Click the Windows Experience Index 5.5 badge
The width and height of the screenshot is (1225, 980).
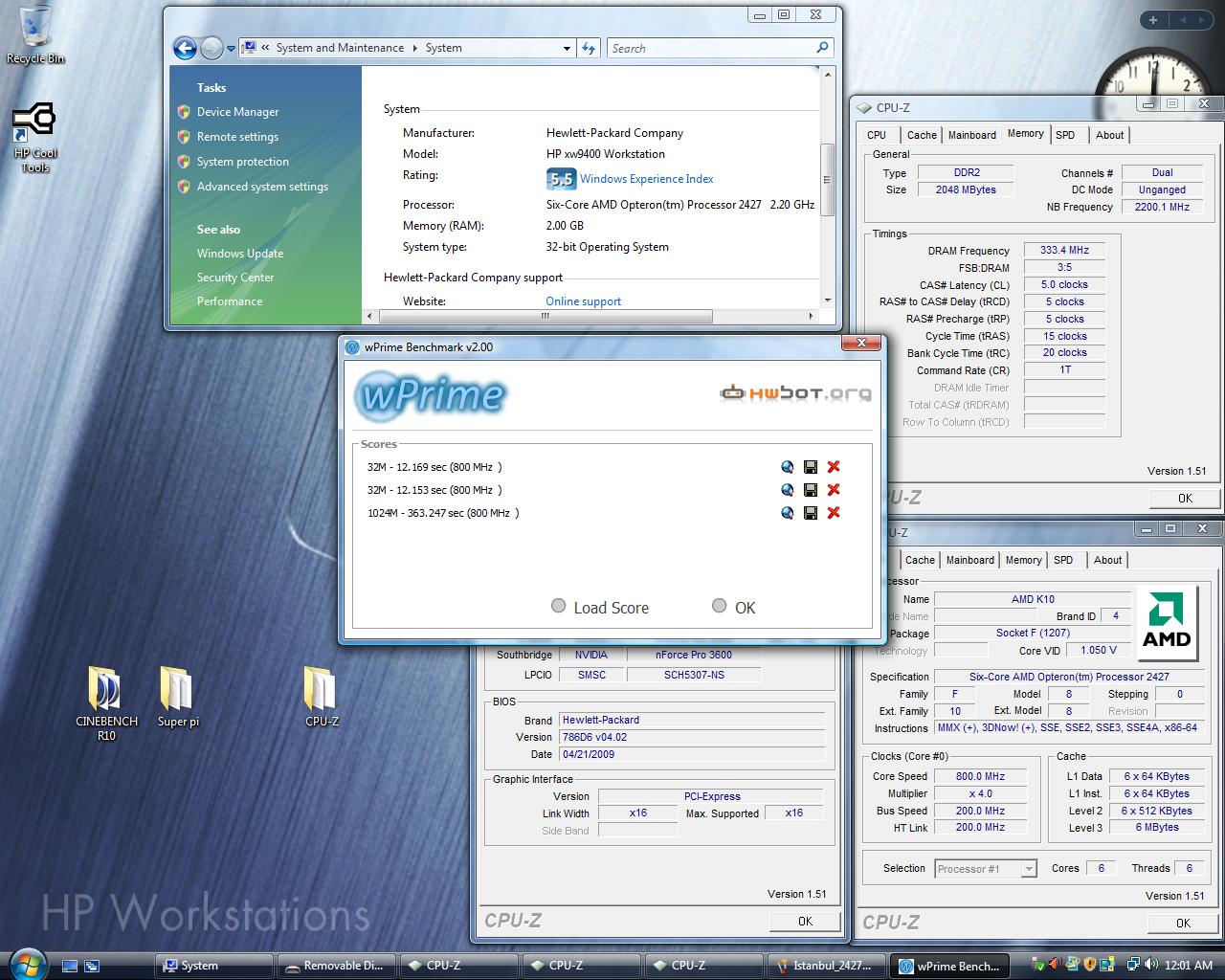(x=561, y=179)
